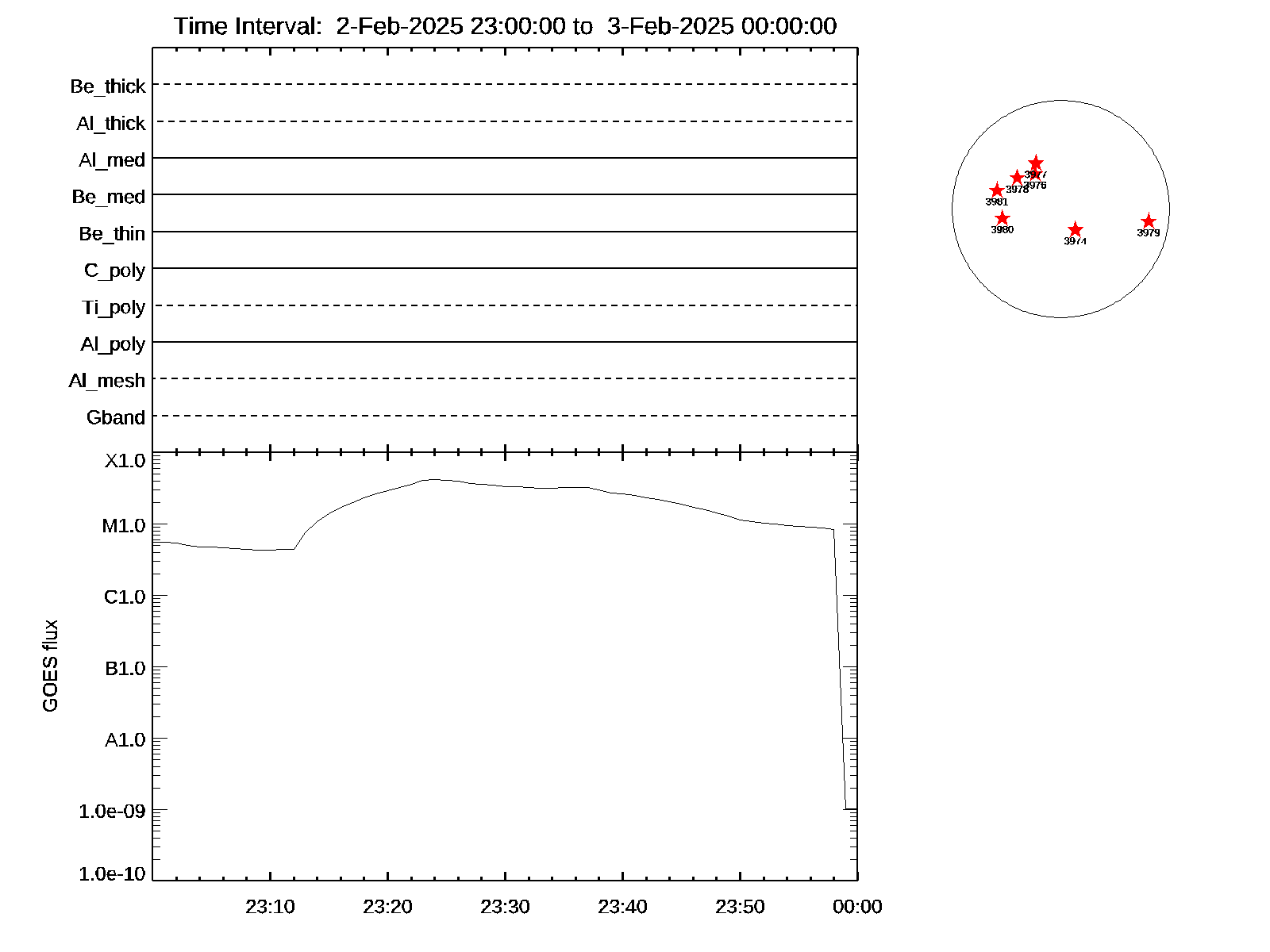Click the 1.0e-10 flux axis label
The height and width of the screenshot is (952, 1270).
pyautogui.click(x=113, y=874)
